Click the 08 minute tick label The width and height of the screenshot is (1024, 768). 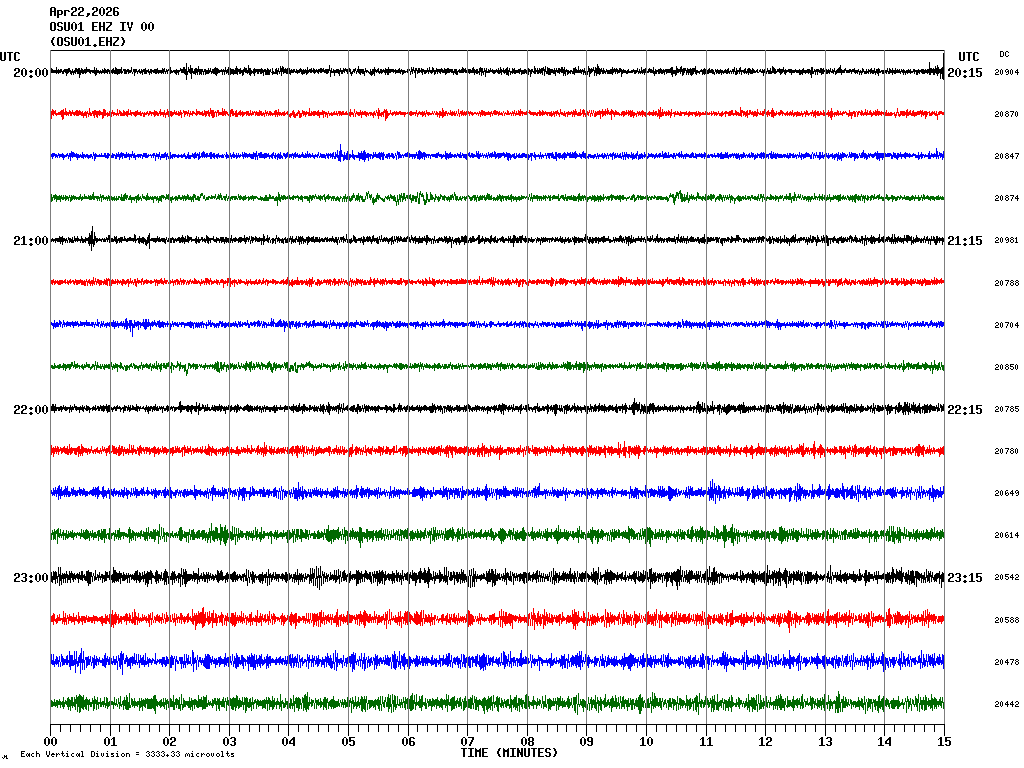(x=527, y=742)
